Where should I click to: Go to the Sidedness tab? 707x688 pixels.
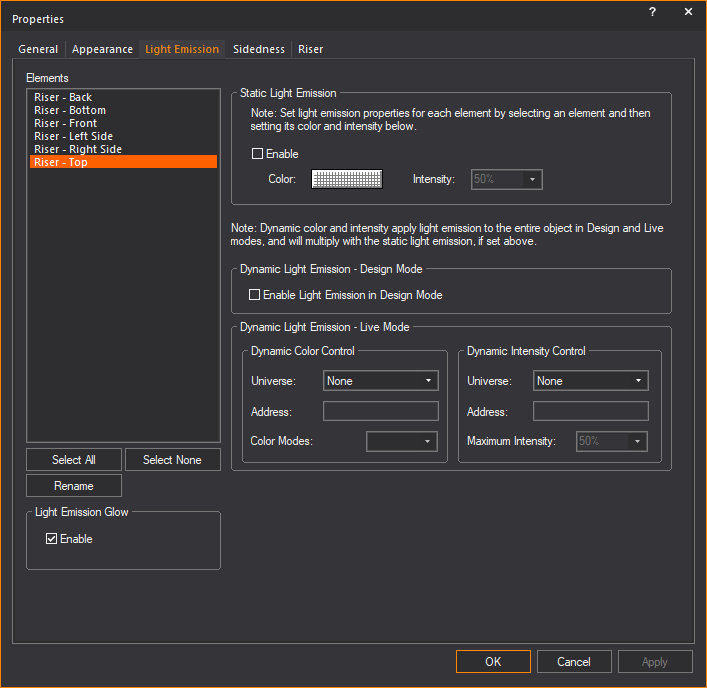point(259,49)
